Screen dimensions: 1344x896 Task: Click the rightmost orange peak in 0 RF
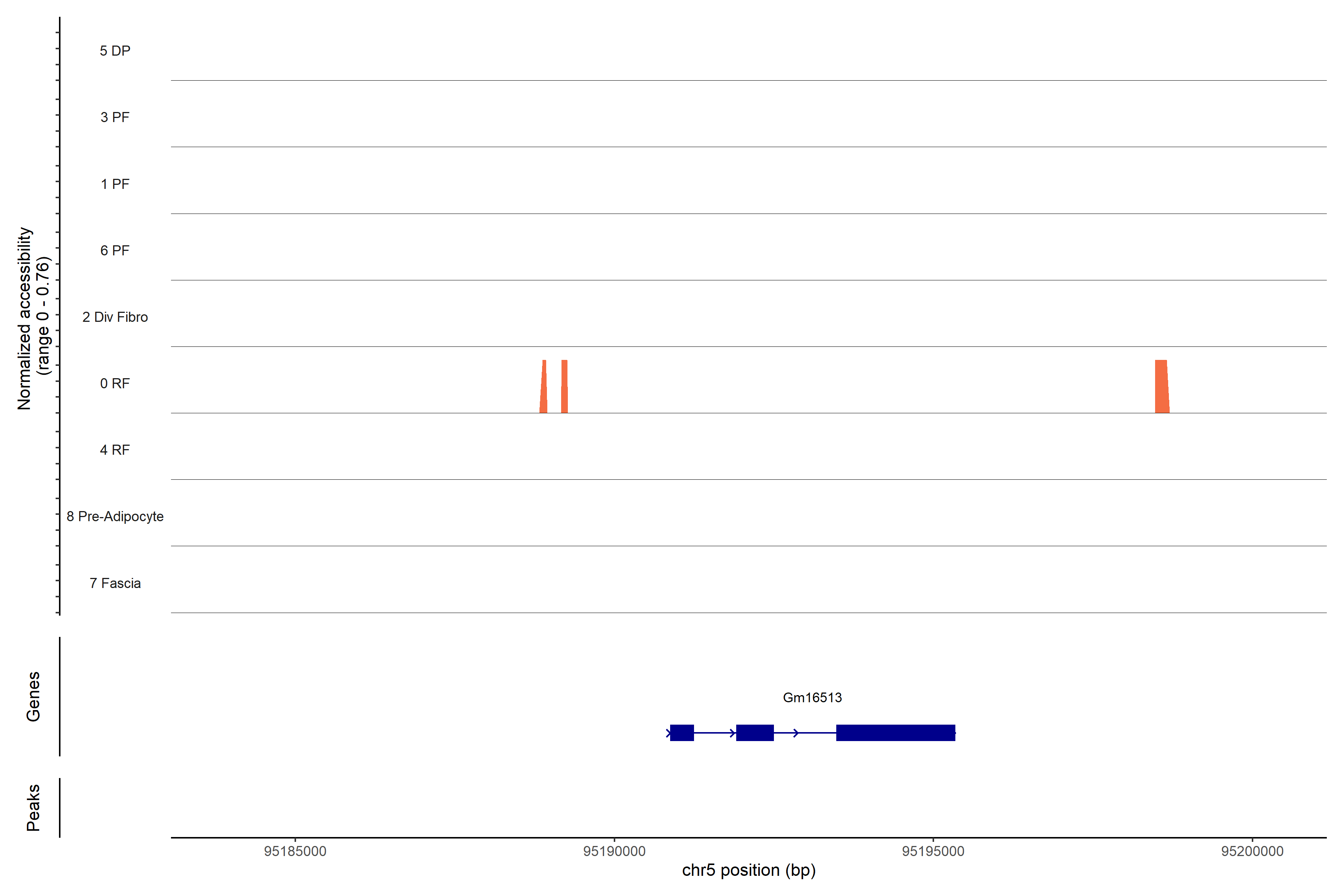click(x=1162, y=389)
